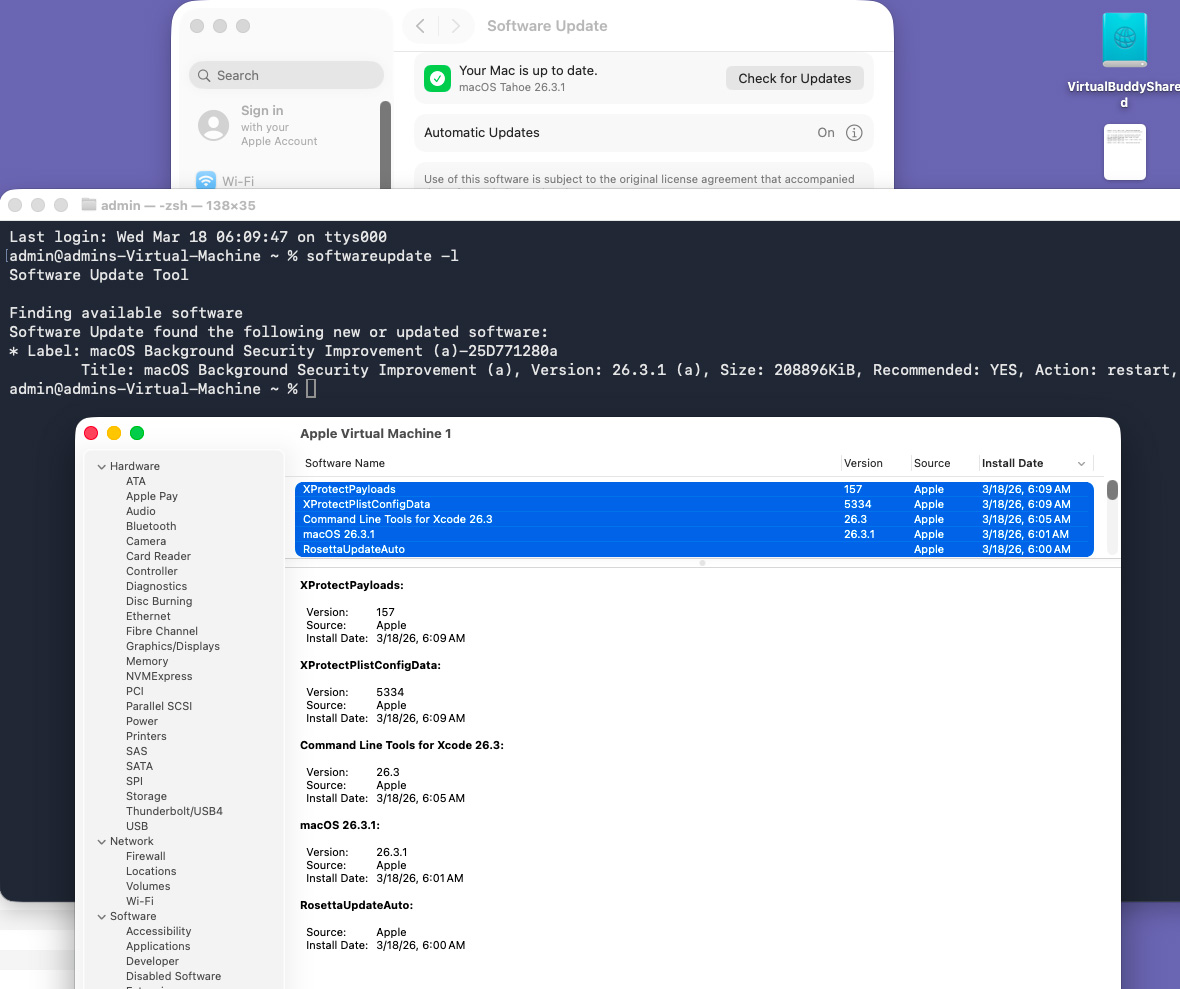The height and width of the screenshot is (989, 1180).
Task: Select Thunderbolt/USB4 in sidebar
Action: 174,811
